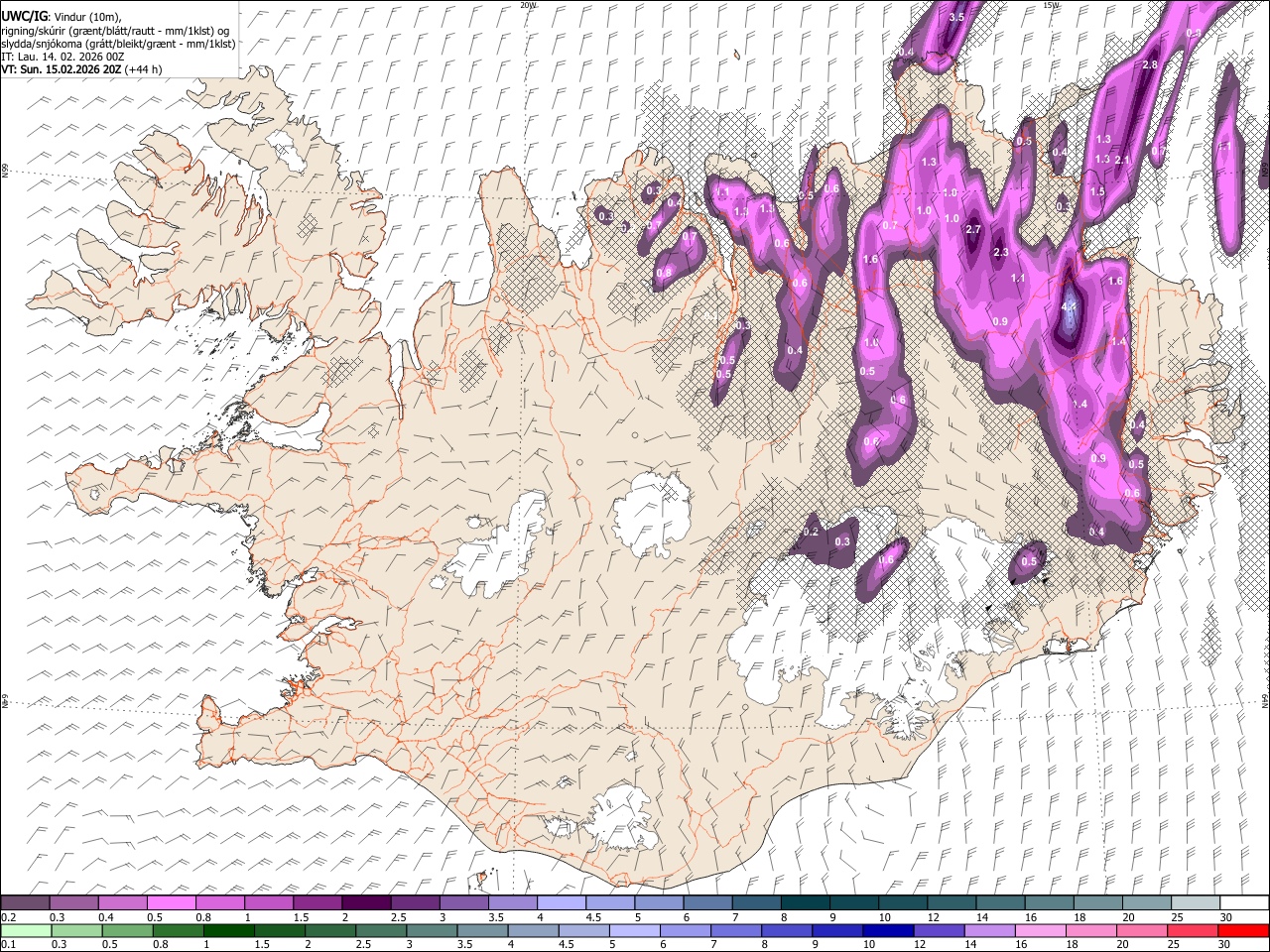Click the '2.3' precipitation value on the map
1270x952 pixels.
pos(1000,252)
